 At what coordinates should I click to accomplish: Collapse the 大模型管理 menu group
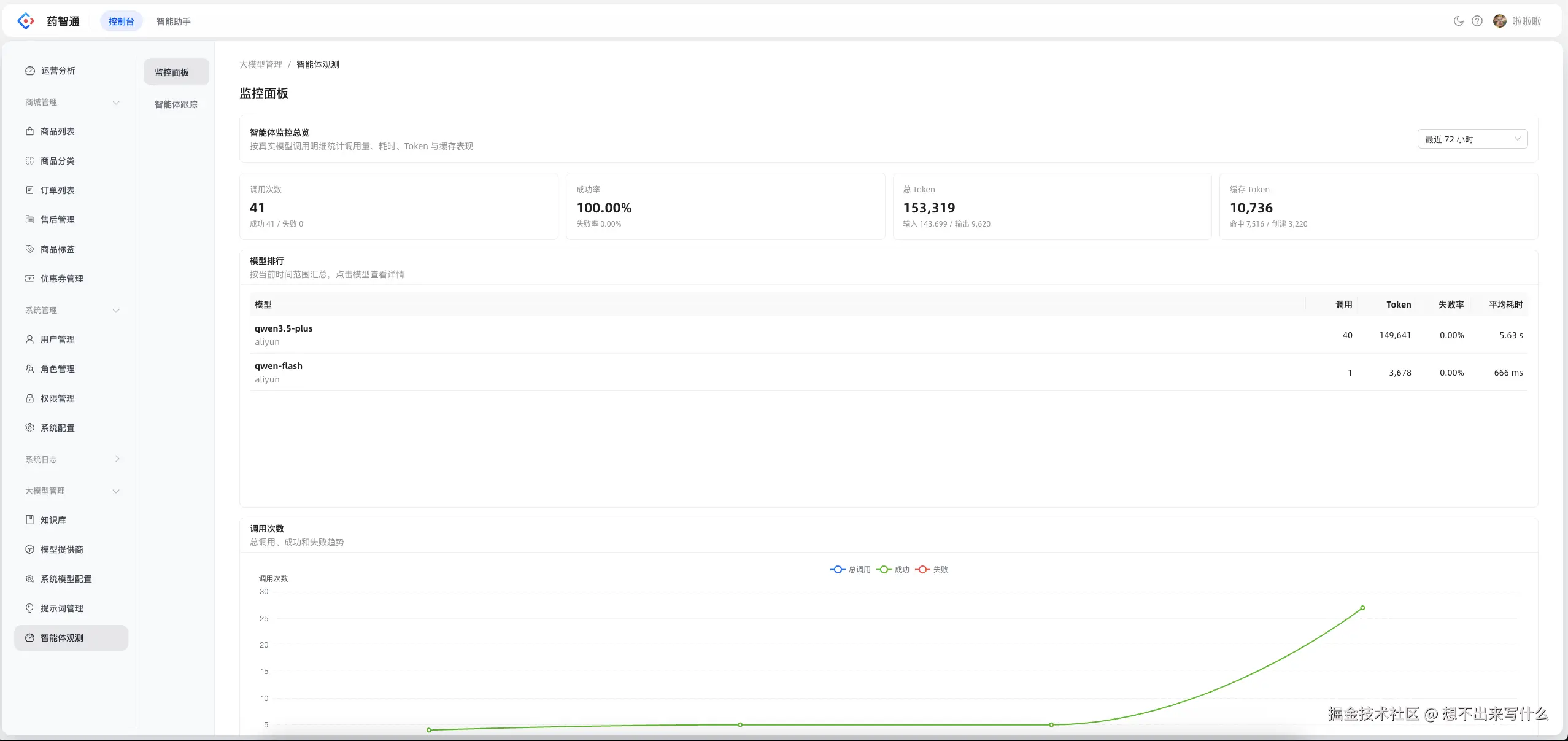point(71,491)
